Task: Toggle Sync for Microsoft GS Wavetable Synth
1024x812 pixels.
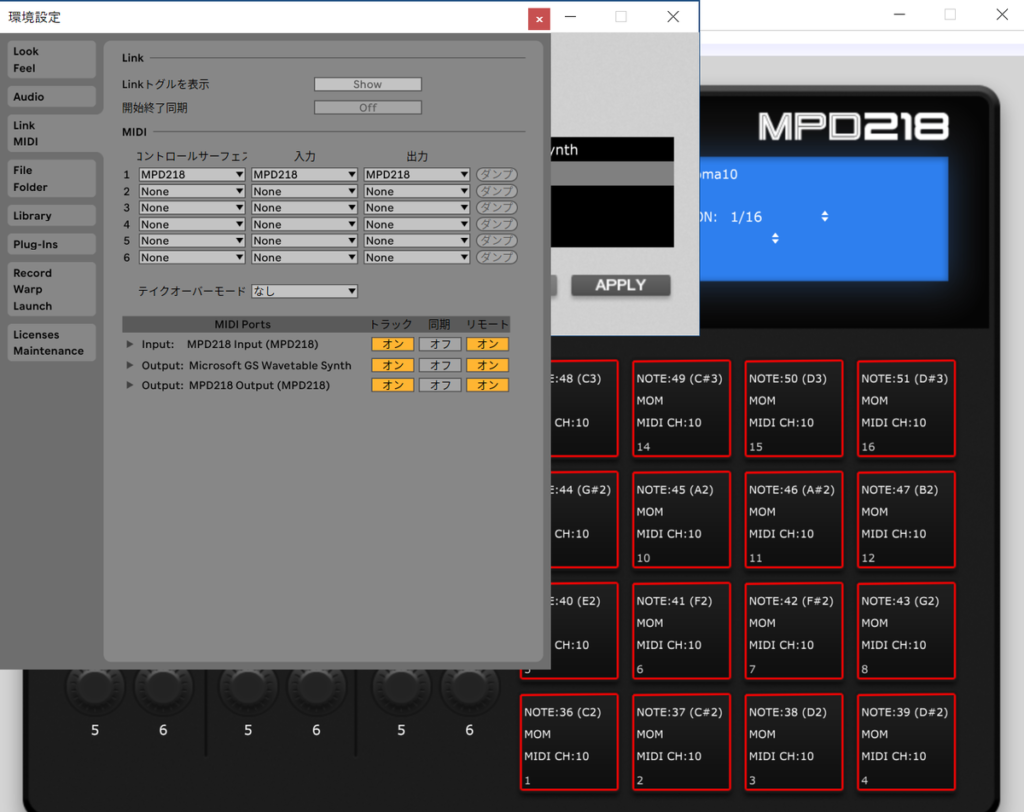Action: click(x=440, y=365)
